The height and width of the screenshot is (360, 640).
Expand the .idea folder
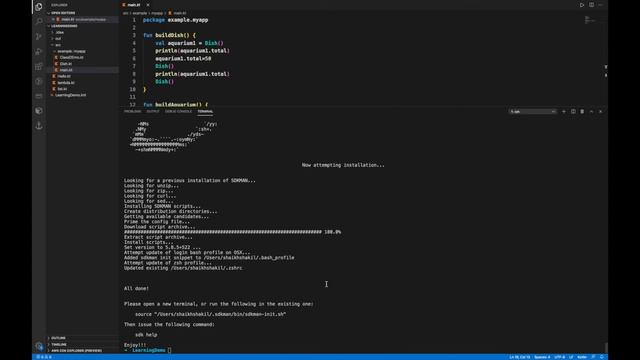click(60, 32)
